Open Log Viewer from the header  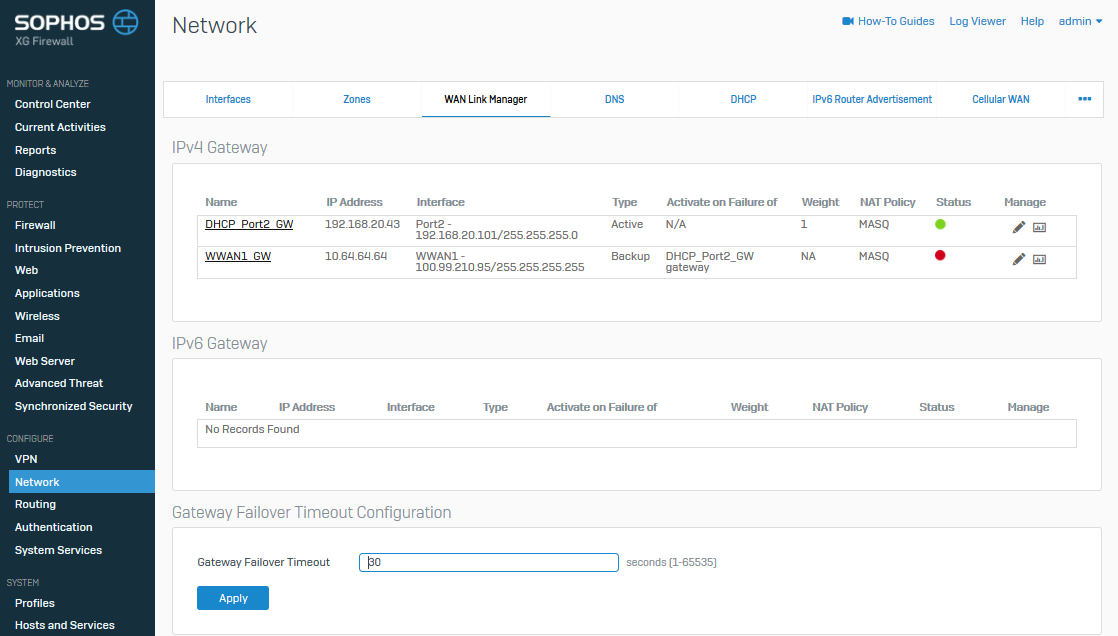pos(977,21)
